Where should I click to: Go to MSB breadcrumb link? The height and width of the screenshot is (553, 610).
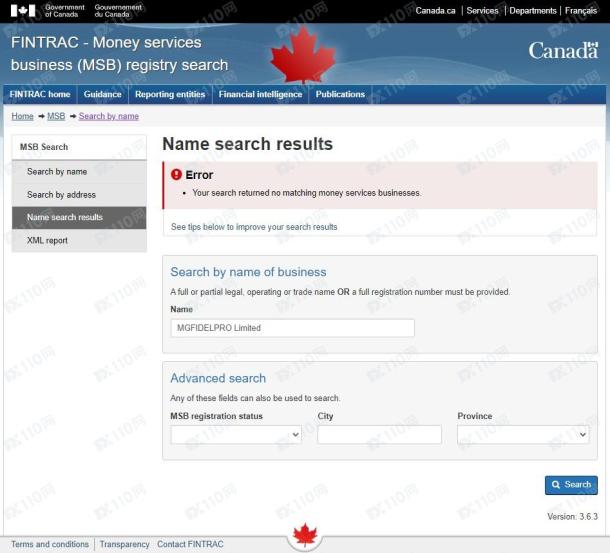tap(56, 116)
